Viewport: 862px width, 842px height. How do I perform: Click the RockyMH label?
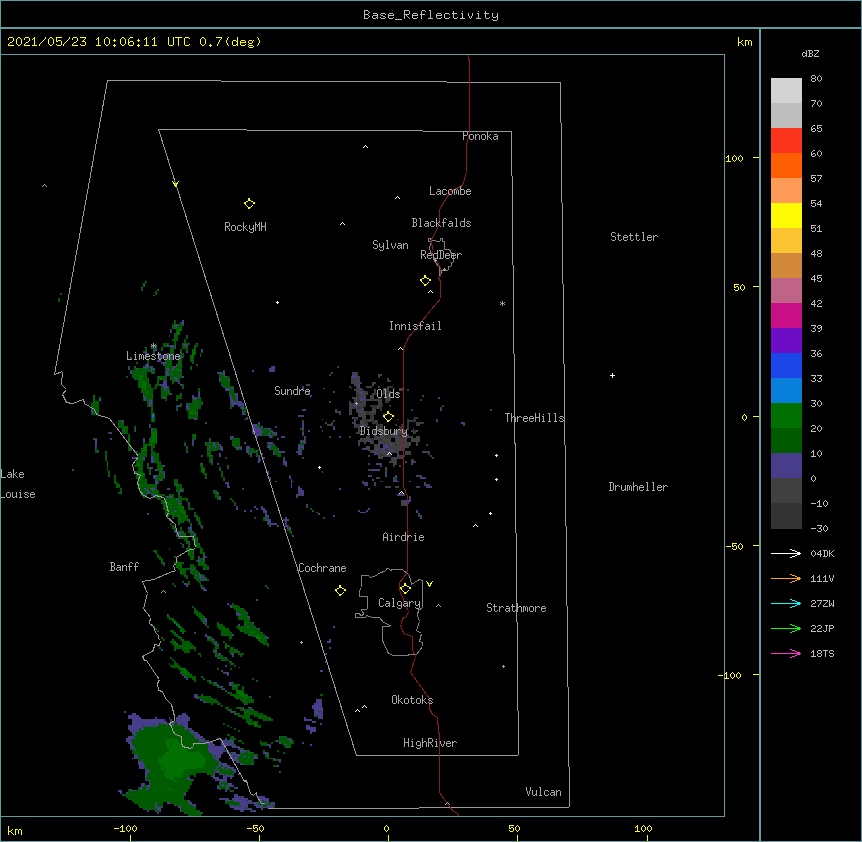tap(245, 227)
